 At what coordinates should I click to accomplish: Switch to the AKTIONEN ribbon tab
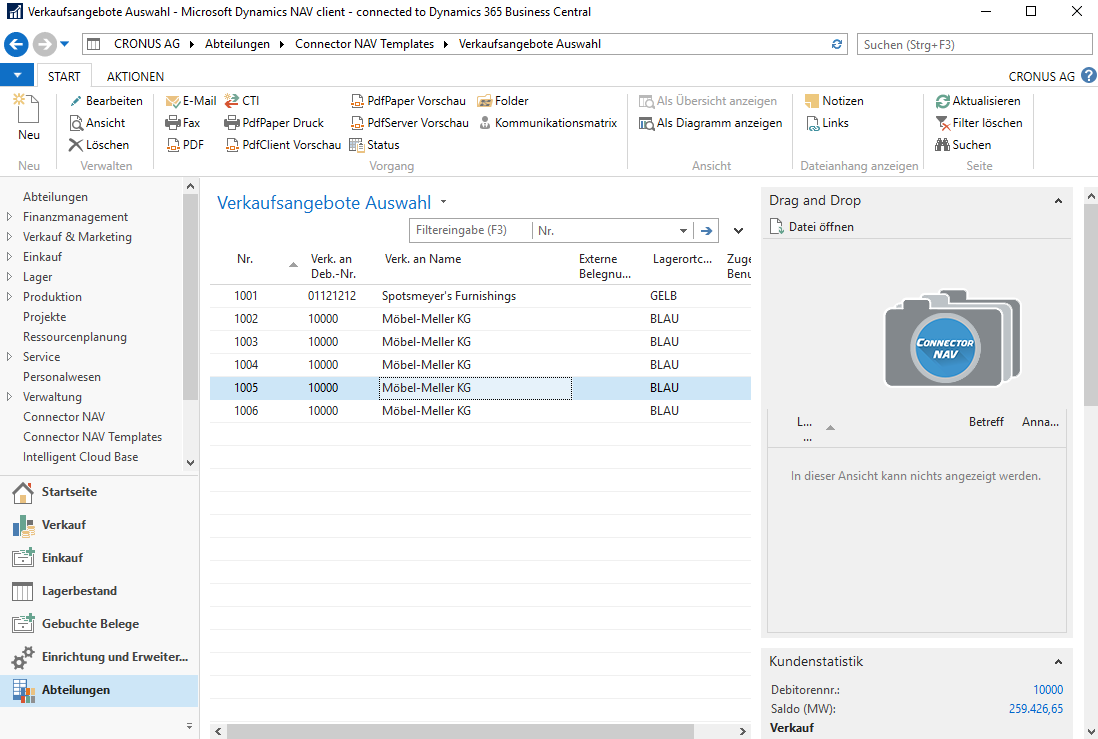(135, 76)
